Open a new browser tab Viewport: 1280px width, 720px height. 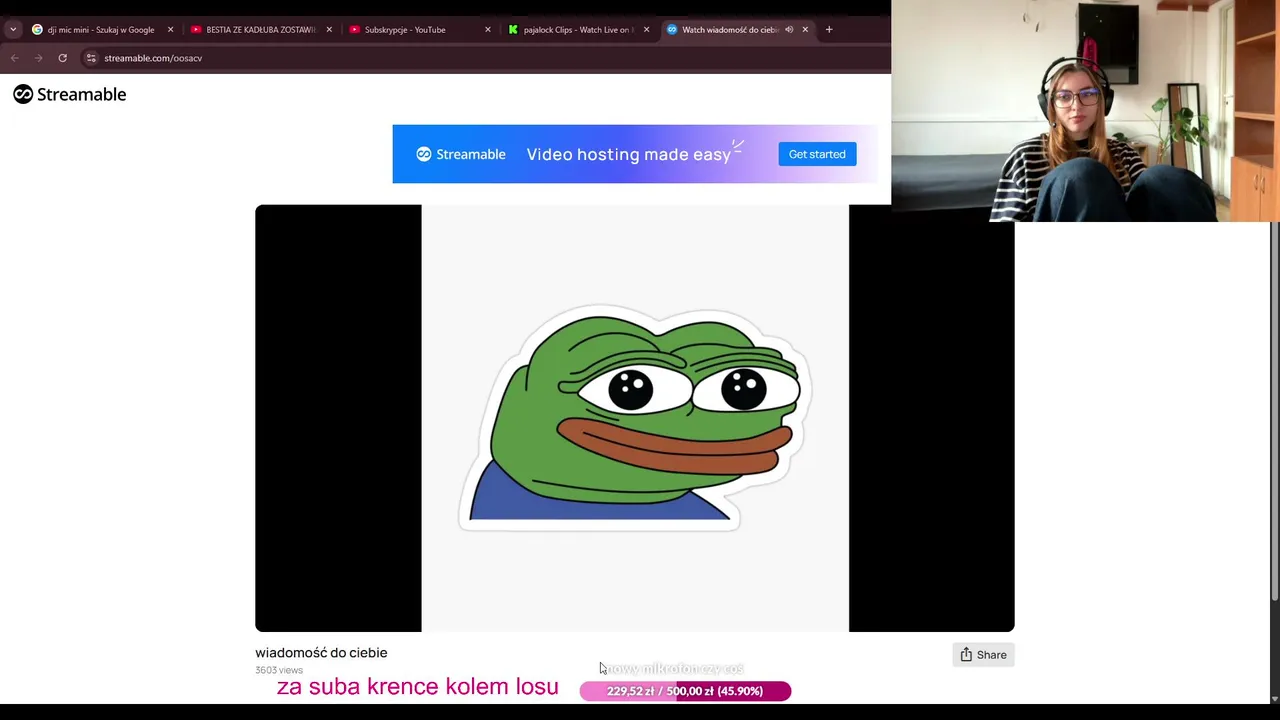(829, 30)
